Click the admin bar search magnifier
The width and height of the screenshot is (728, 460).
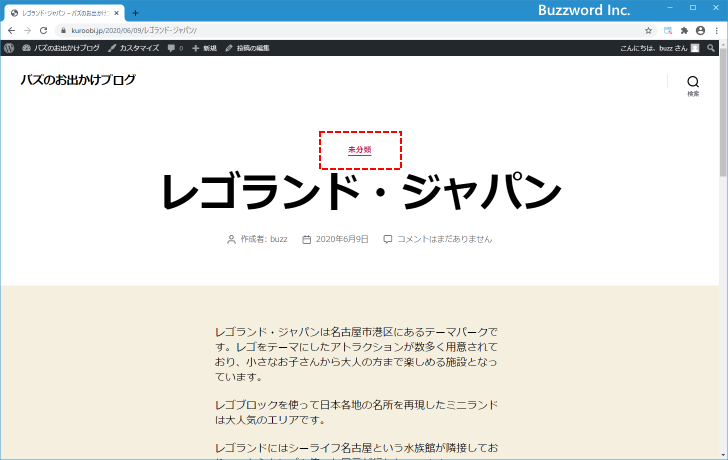pyautogui.click(x=711, y=48)
